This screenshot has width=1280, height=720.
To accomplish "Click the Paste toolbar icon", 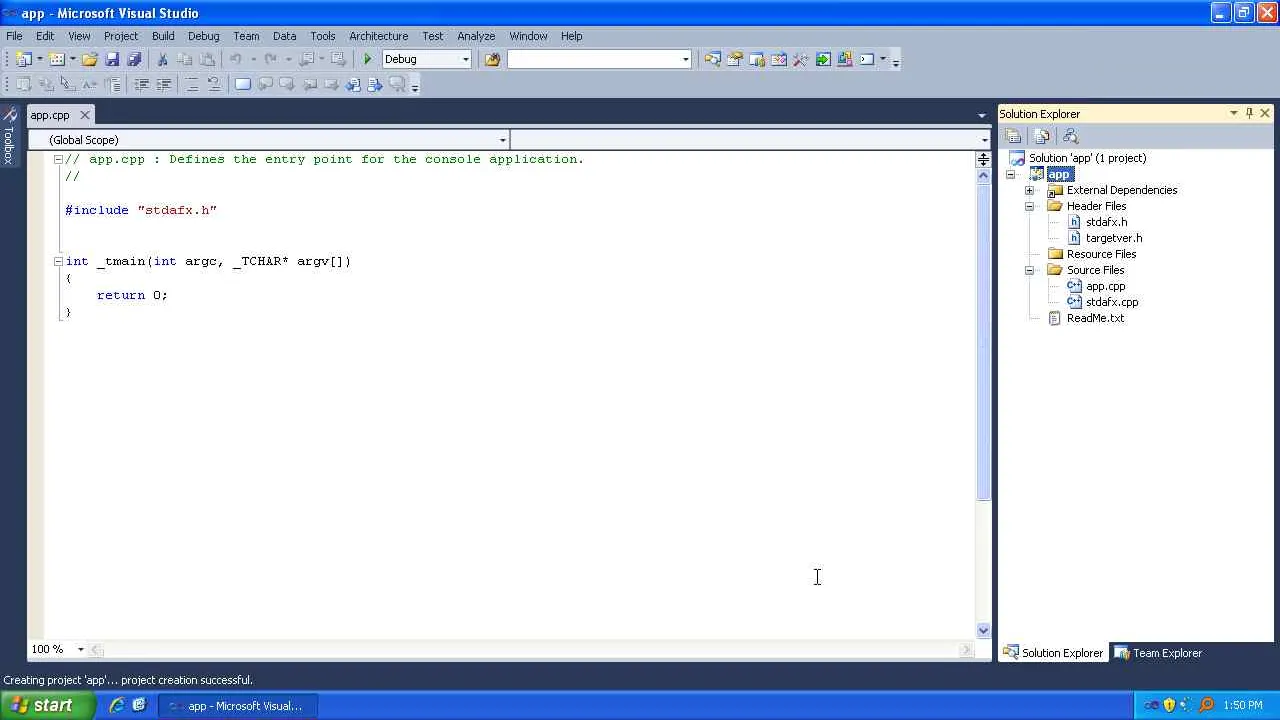I will (x=207, y=59).
